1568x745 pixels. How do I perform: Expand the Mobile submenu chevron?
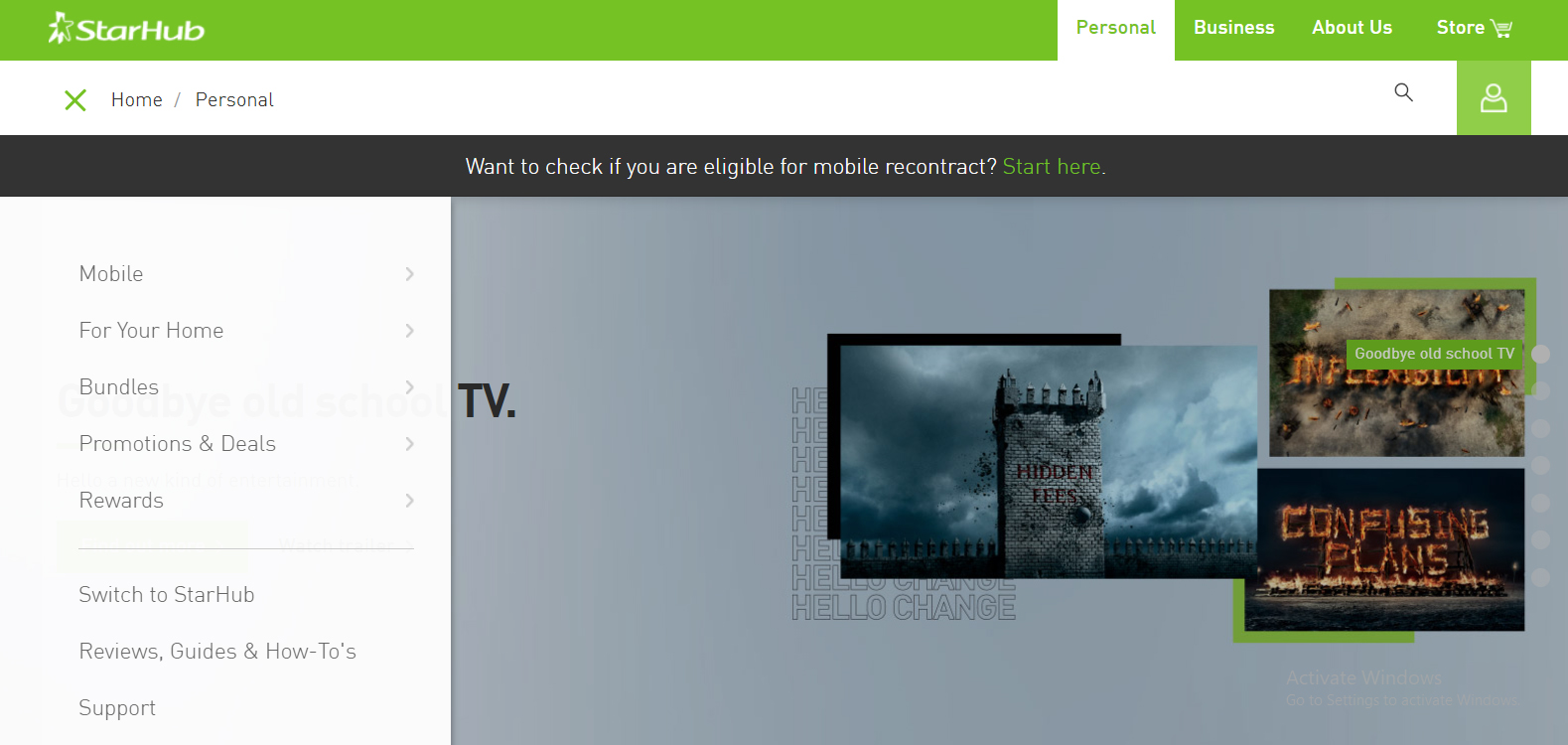tap(409, 274)
